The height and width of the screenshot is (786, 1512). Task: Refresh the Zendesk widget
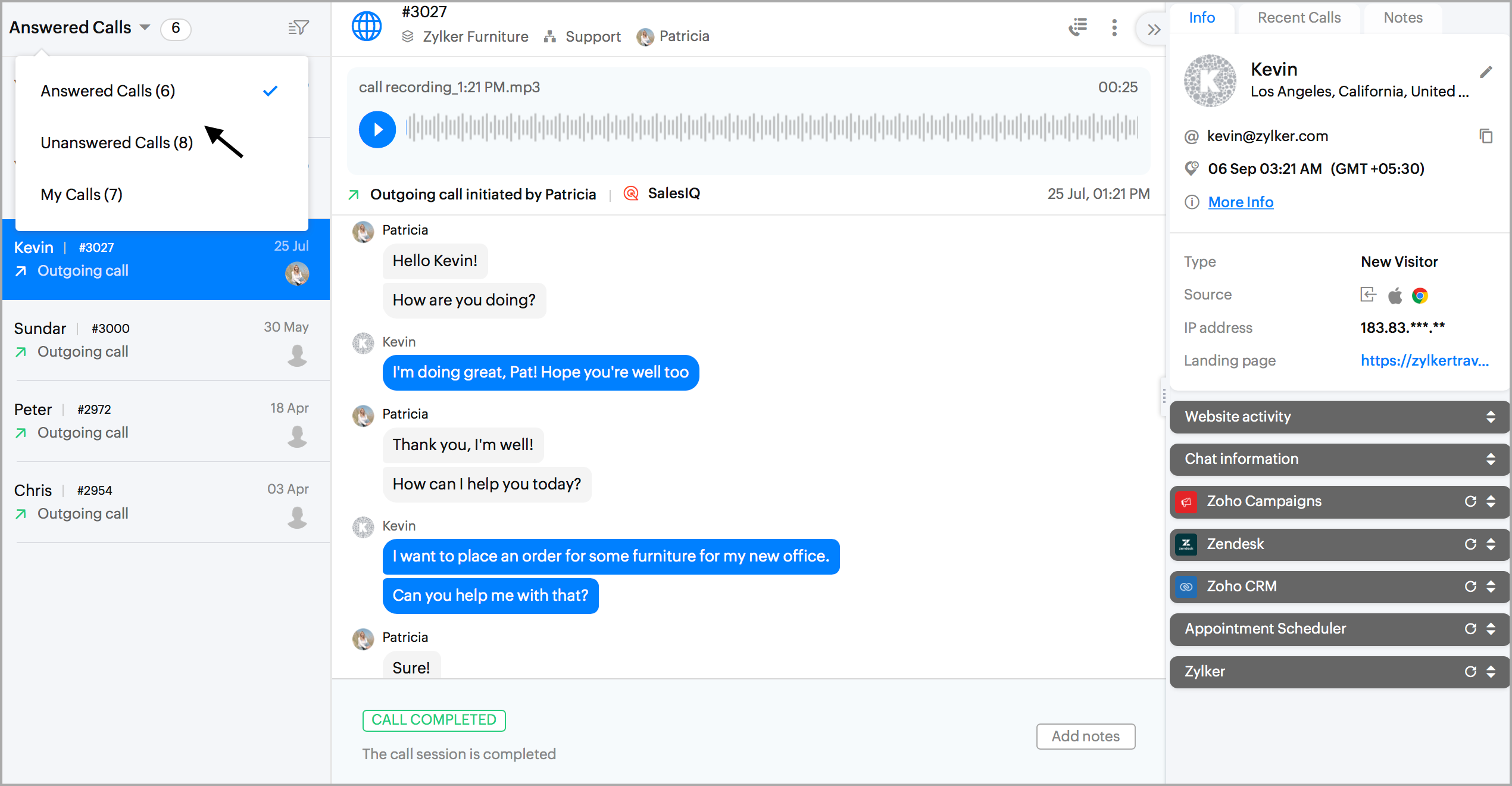[1470, 544]
